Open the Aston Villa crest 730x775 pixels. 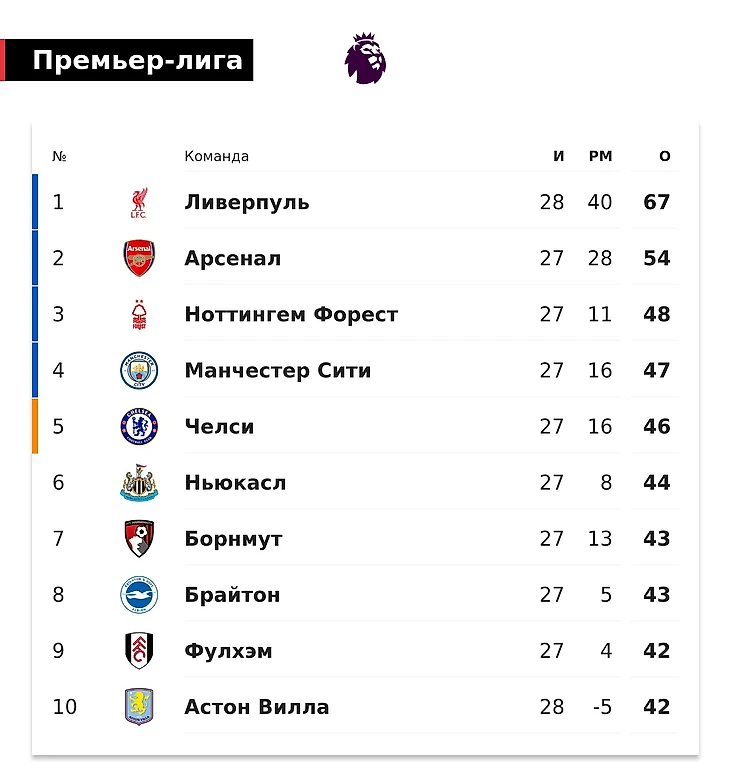tap(139, 707)
